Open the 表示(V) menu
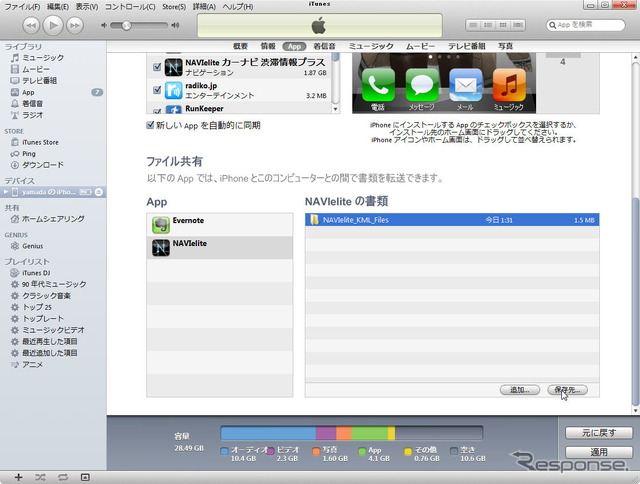Image resolution: width=640 pixels, height=484 pixels. [x=87, y=7]
